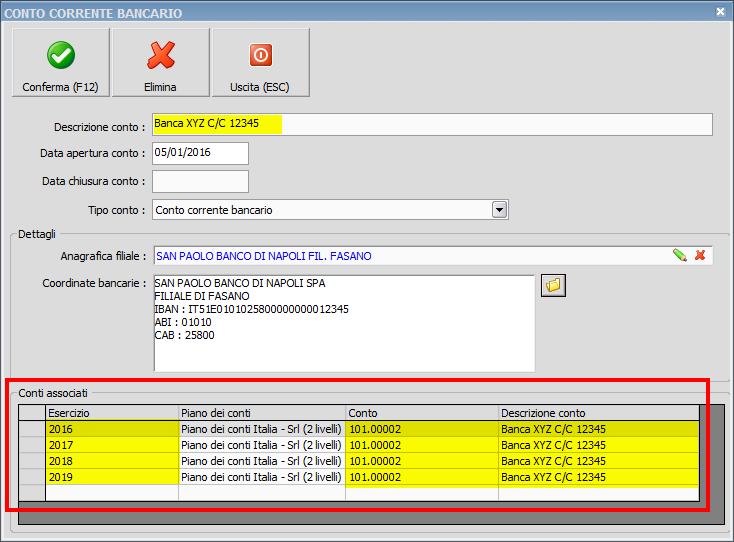
Task: Click the Descrizione conto table column header
Action: [597, 413]
